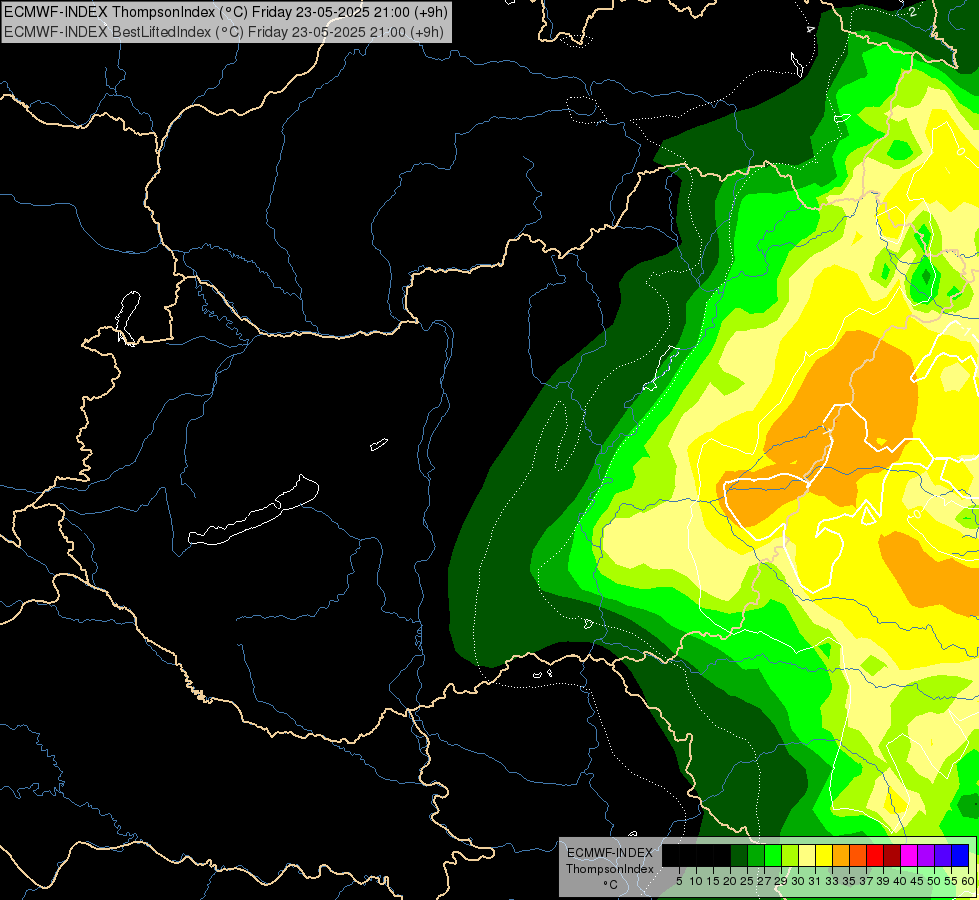Image resolution: width=979 pixels, height=900 pixels.
Task: Click the dark green 20-25 legend swatch
Action: pyautogui.click(x=739, y=855)
